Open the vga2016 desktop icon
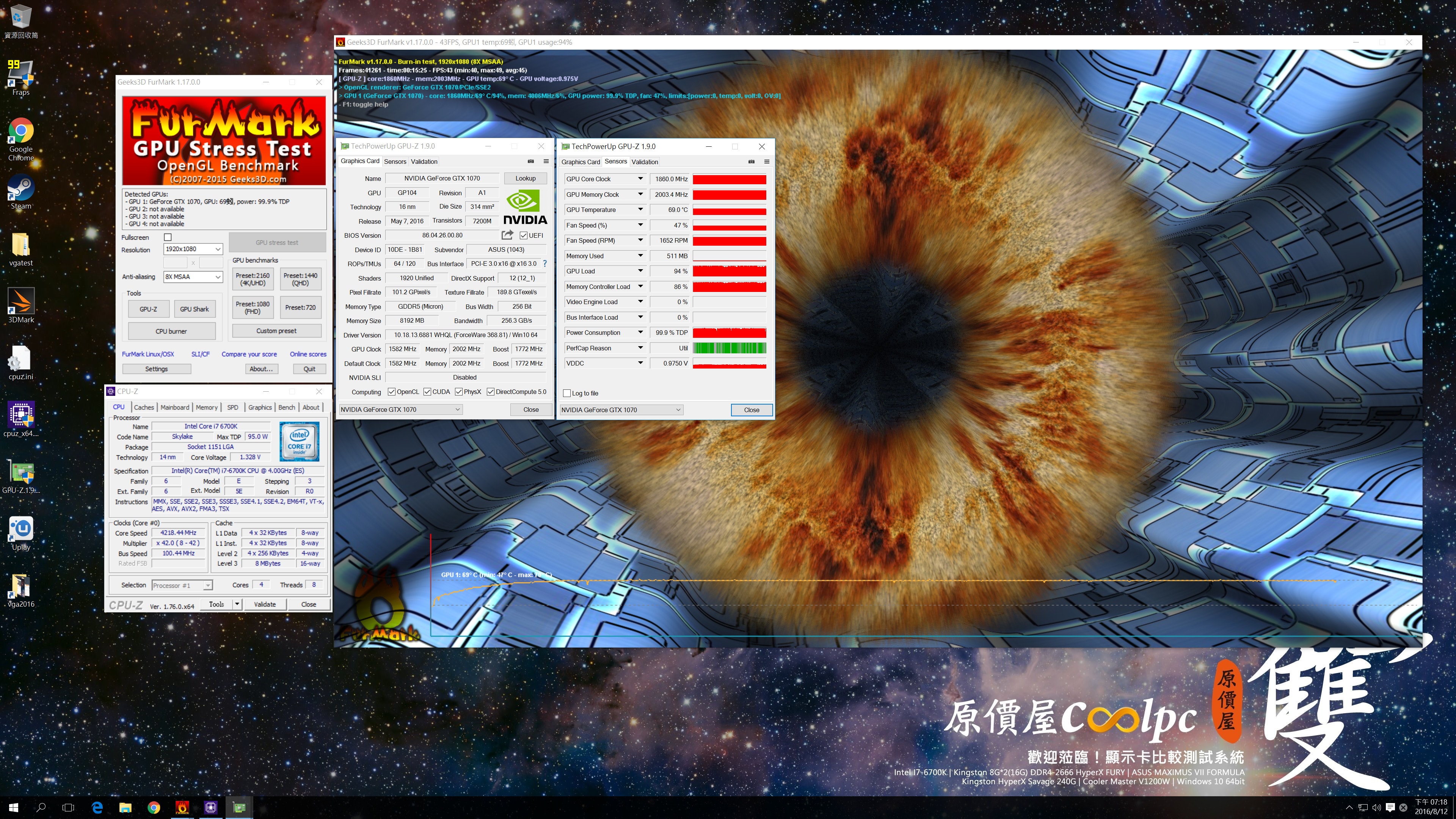This screenshot has height=819, width=1456. tap(21, 590)
